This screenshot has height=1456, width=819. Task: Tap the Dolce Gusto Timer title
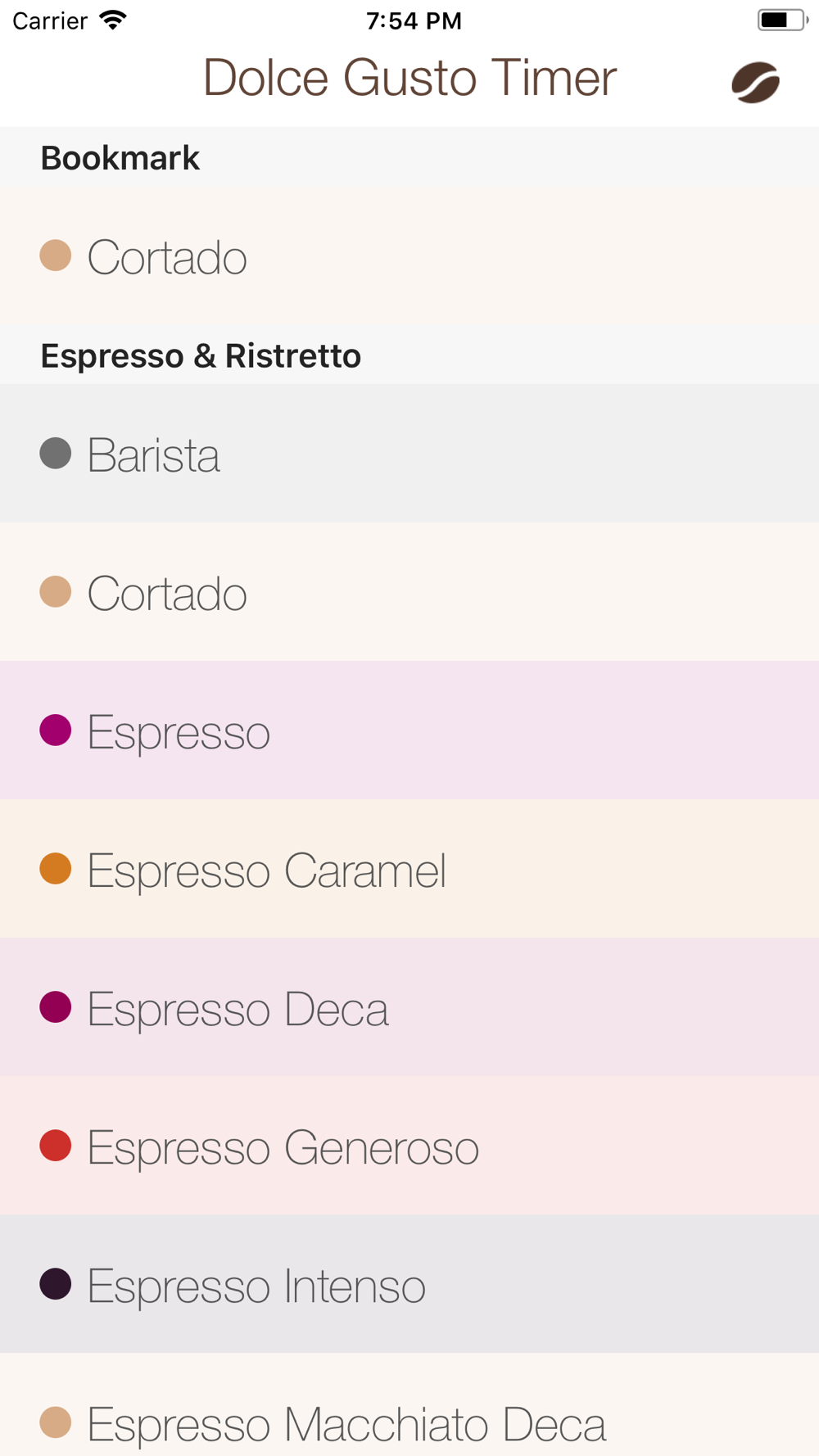tap(409, 78)
